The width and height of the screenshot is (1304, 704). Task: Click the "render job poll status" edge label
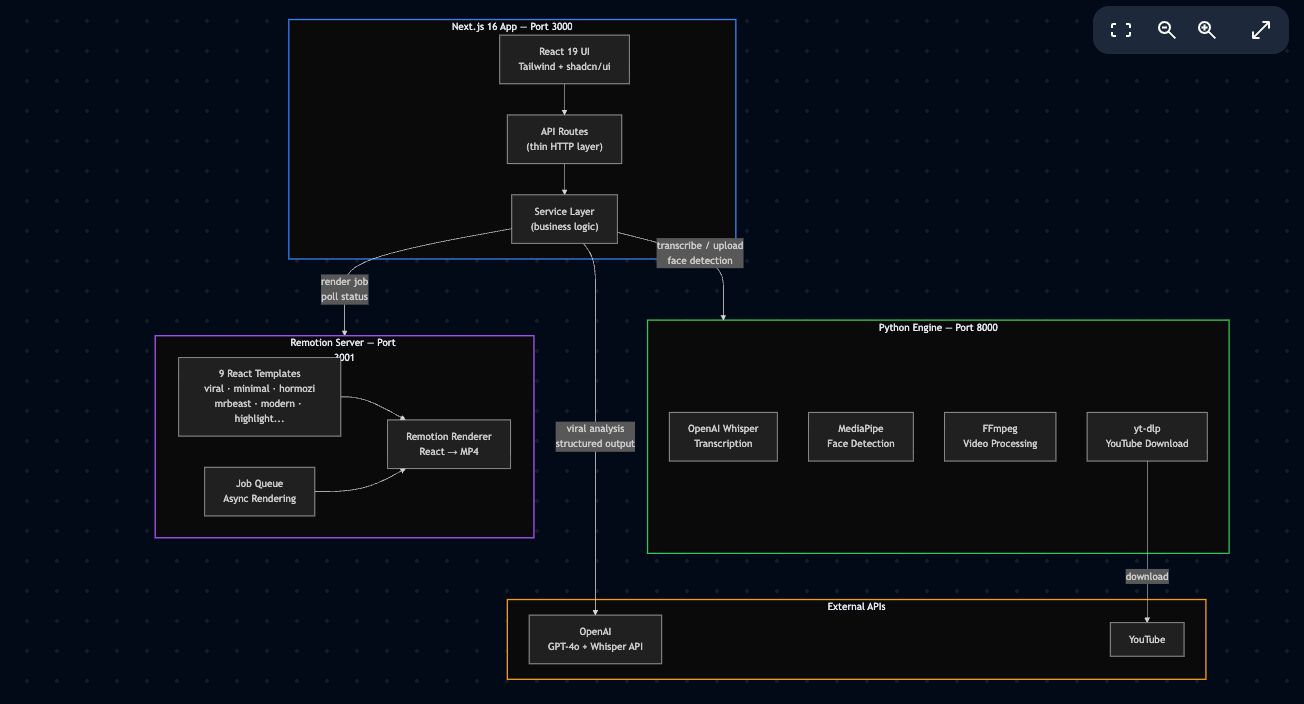click(x=344, y=289)
